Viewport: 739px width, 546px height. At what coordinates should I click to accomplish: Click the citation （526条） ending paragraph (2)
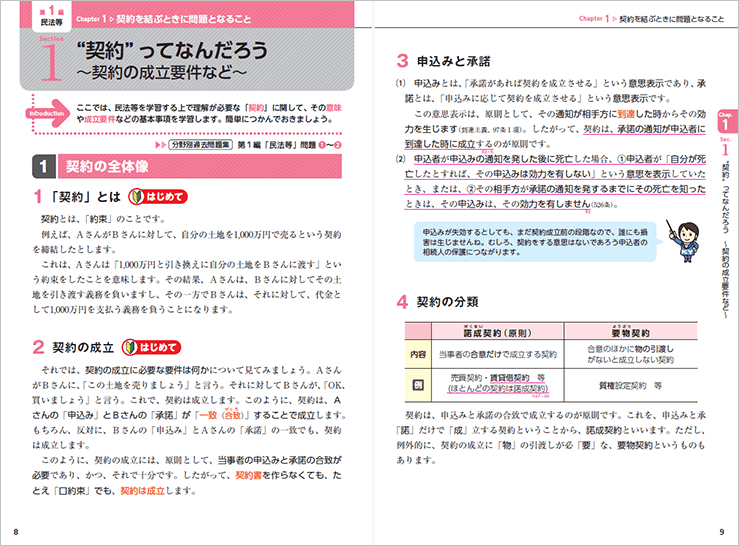[x=603, y=205]
